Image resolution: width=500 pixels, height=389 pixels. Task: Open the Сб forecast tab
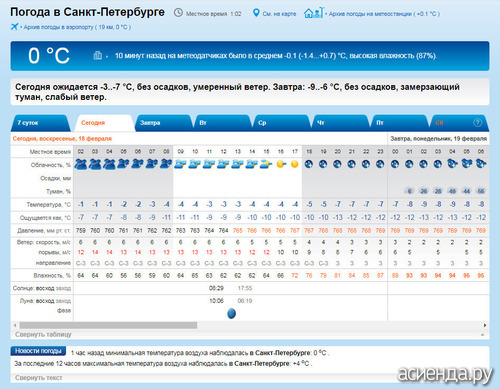[x=458, y=123]
